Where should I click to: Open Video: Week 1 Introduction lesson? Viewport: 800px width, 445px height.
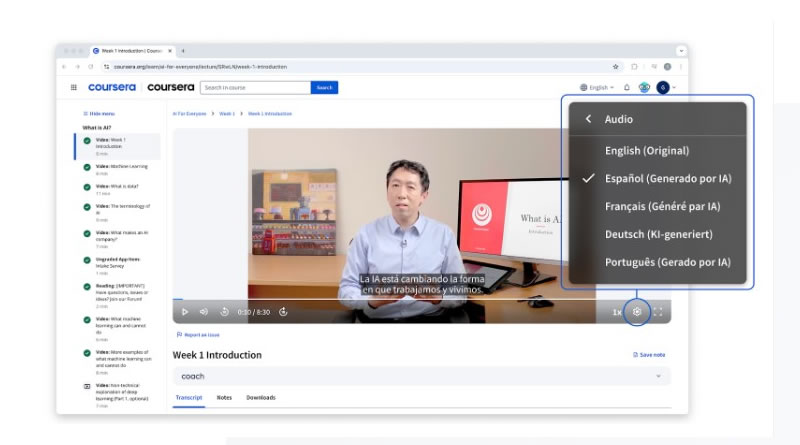click(x=118, y=146)
